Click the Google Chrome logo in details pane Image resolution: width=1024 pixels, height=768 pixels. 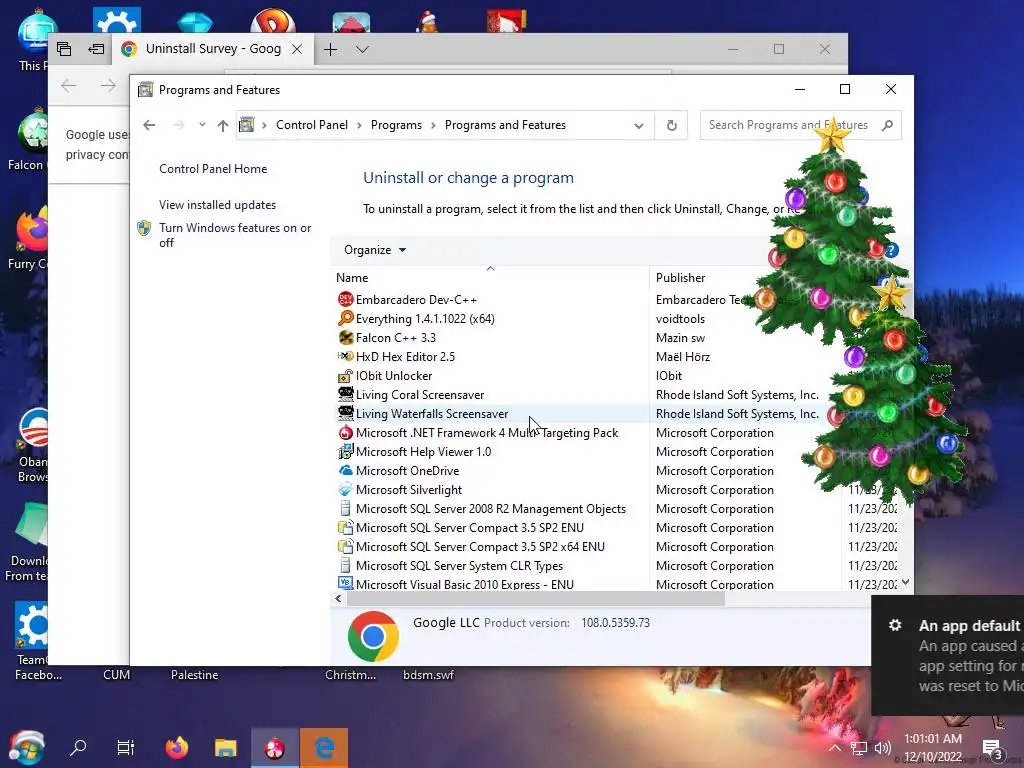click(373, 636)
